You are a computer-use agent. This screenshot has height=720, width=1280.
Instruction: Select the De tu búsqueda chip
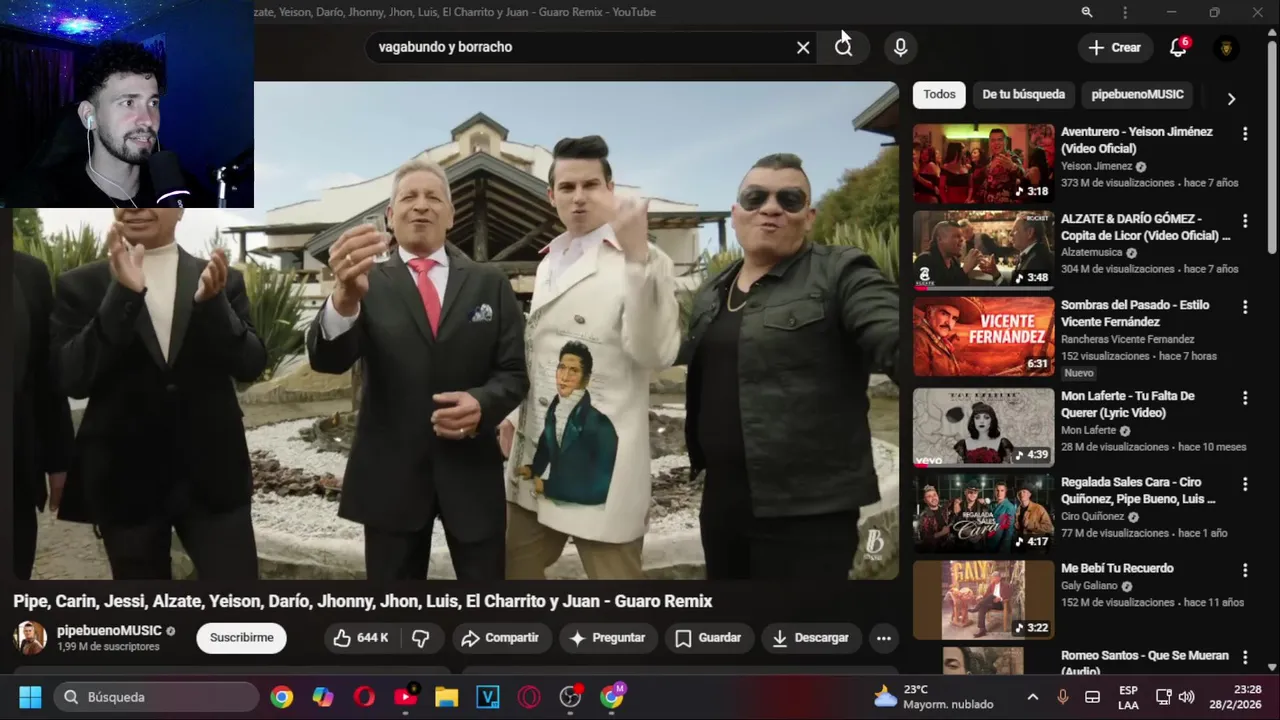tap(1023, 94)
